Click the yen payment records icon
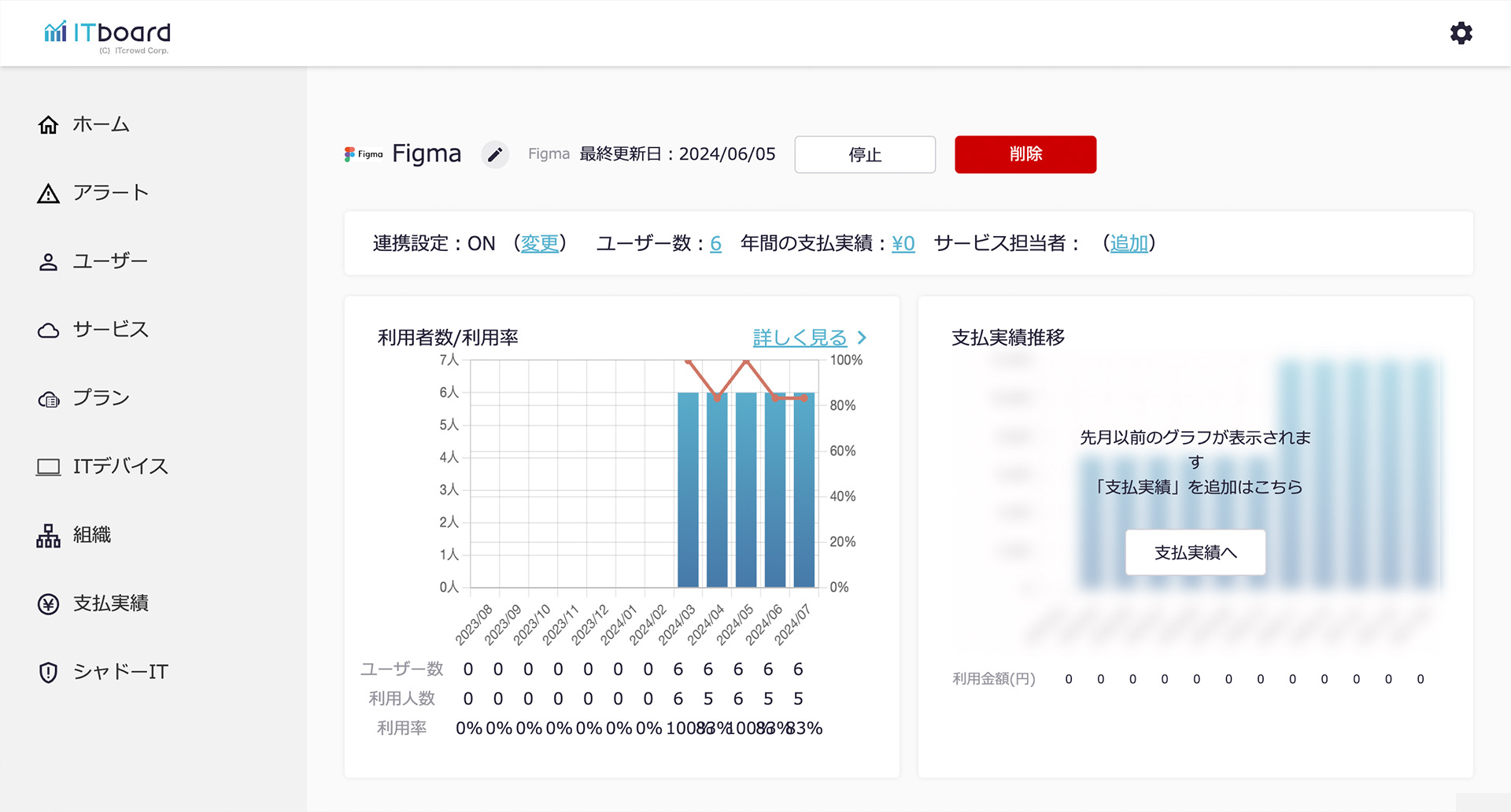The height and width of the screenshot is (812, 1511). [x=49, y=604]
